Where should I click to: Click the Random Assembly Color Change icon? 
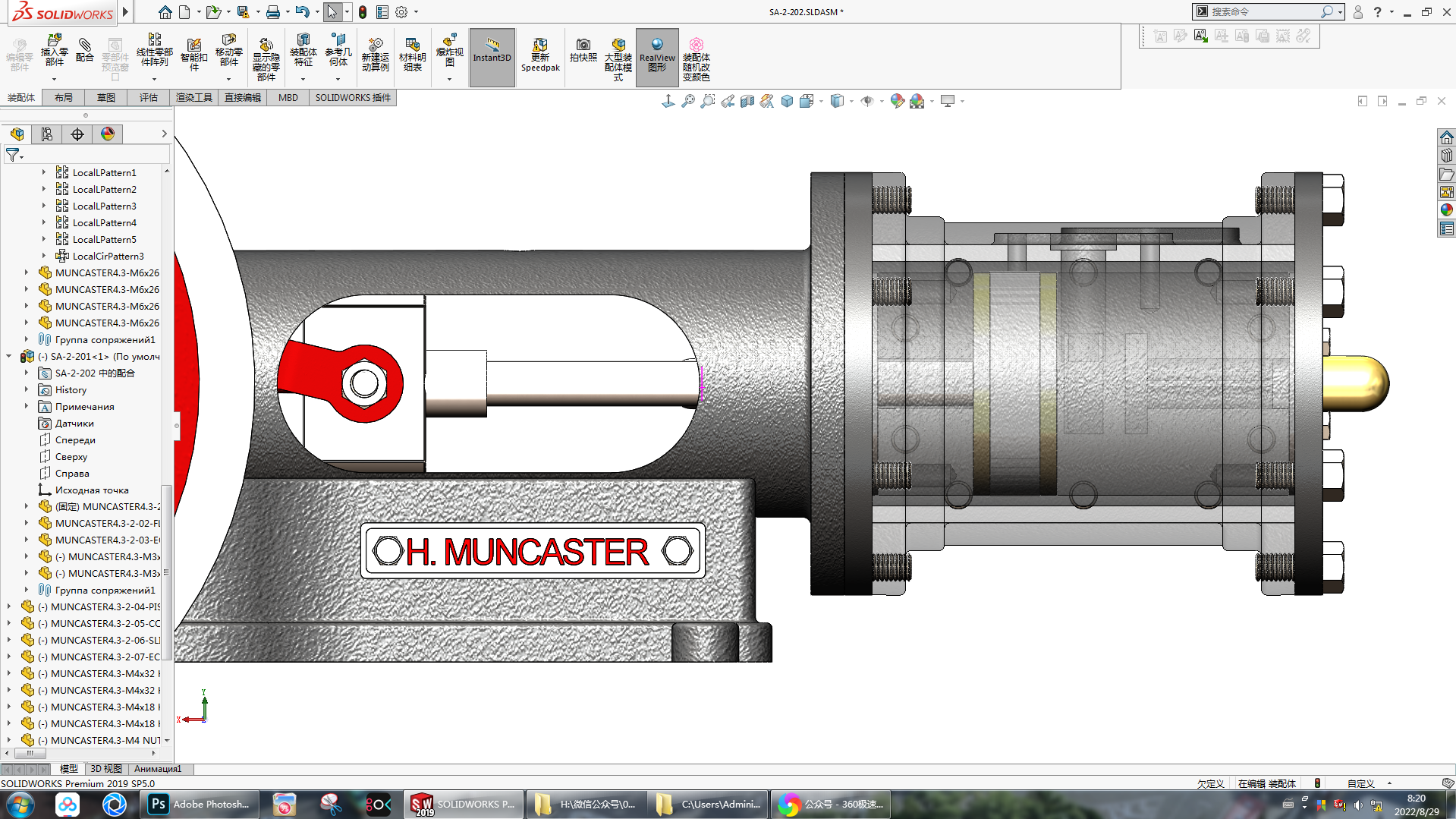(x=696, y=59)
